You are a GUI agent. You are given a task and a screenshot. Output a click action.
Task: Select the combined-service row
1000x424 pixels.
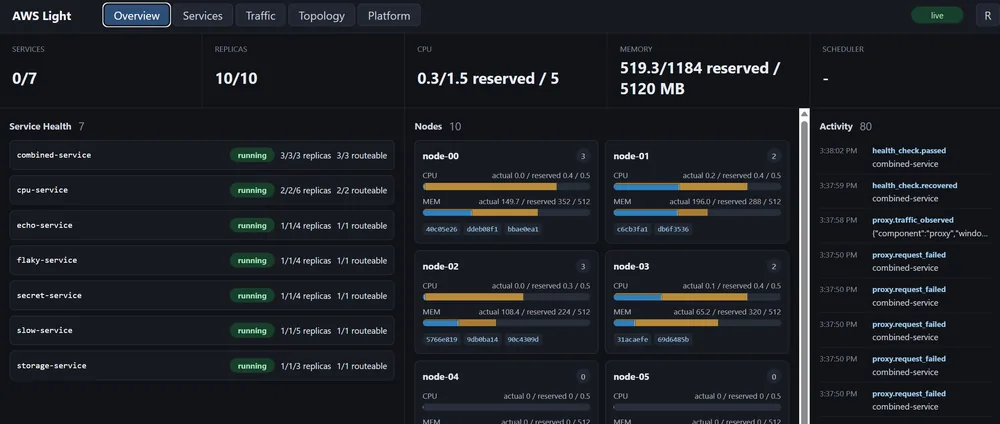pos(202,155)
